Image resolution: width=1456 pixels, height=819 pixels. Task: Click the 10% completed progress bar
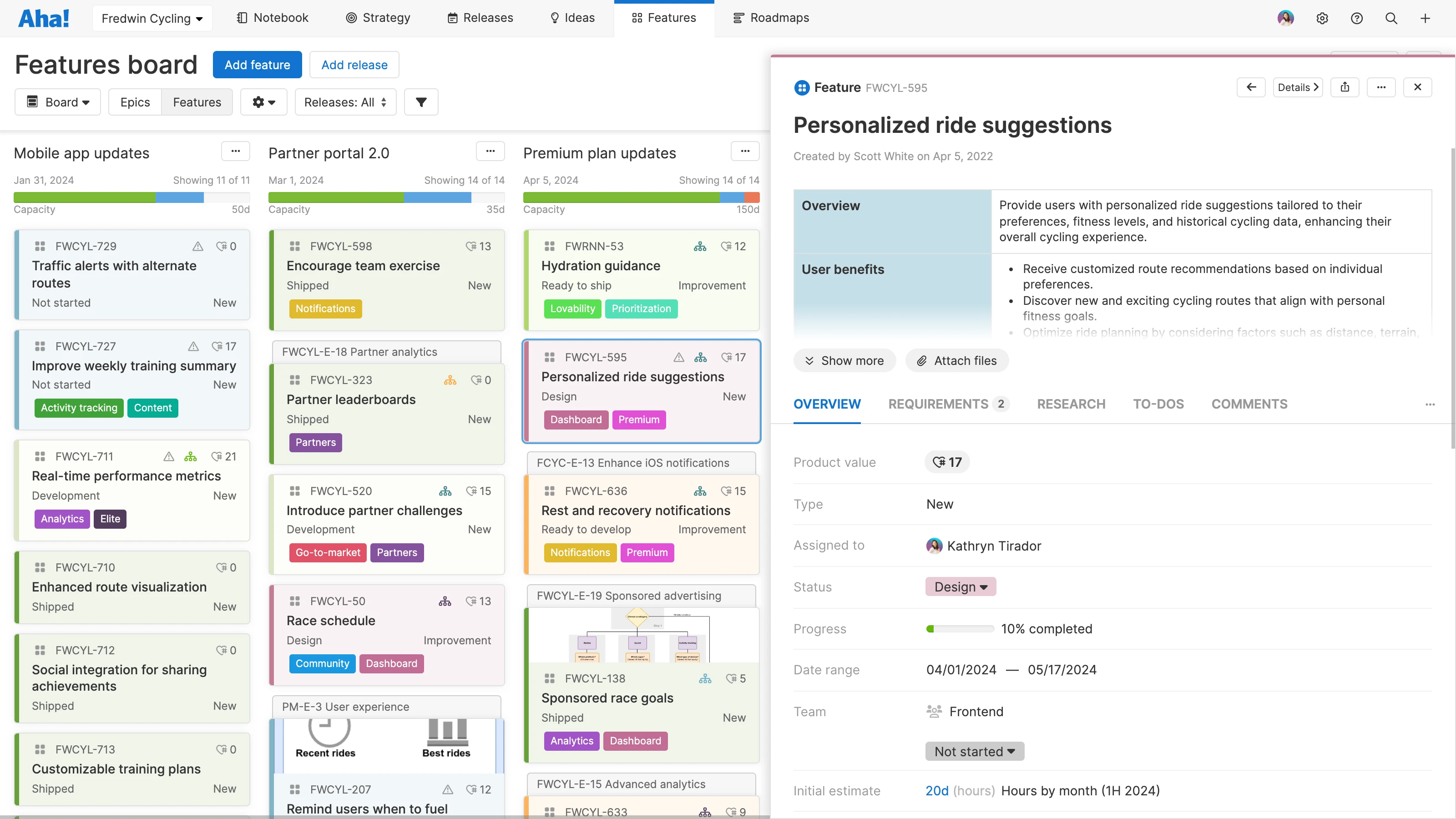(960, 628)
